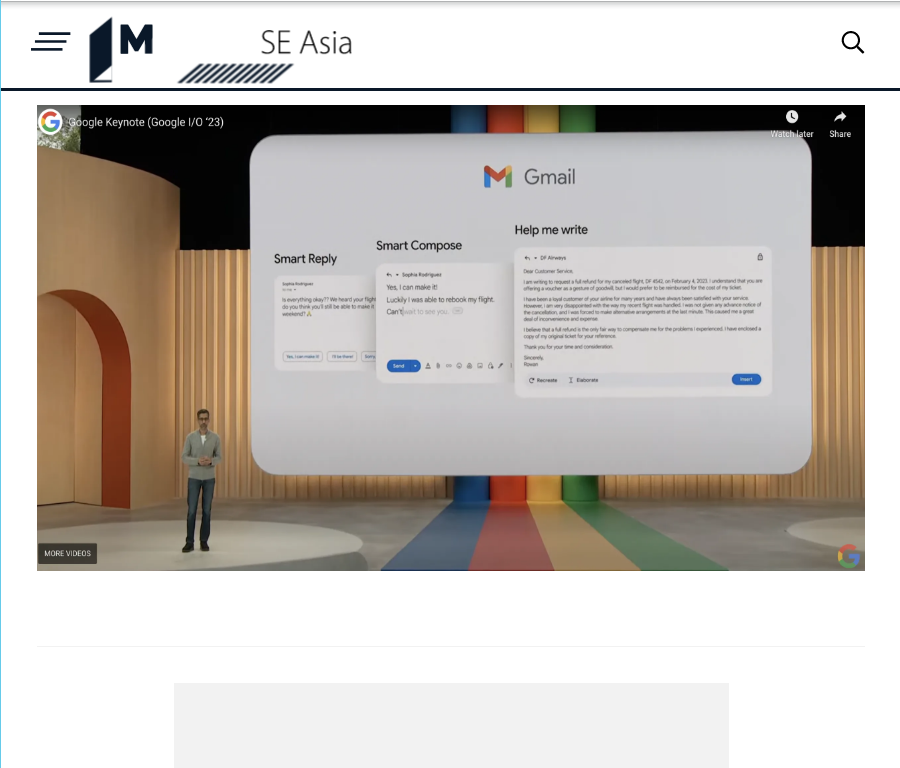900x768 pixels.
Task: Click the Mashable M logo
Action: [x=121, y=49]
